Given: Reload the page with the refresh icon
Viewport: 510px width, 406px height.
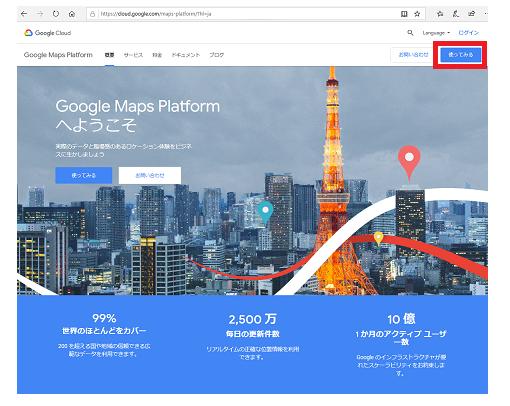Looking at the screenshot, I should tap(56, 14).
